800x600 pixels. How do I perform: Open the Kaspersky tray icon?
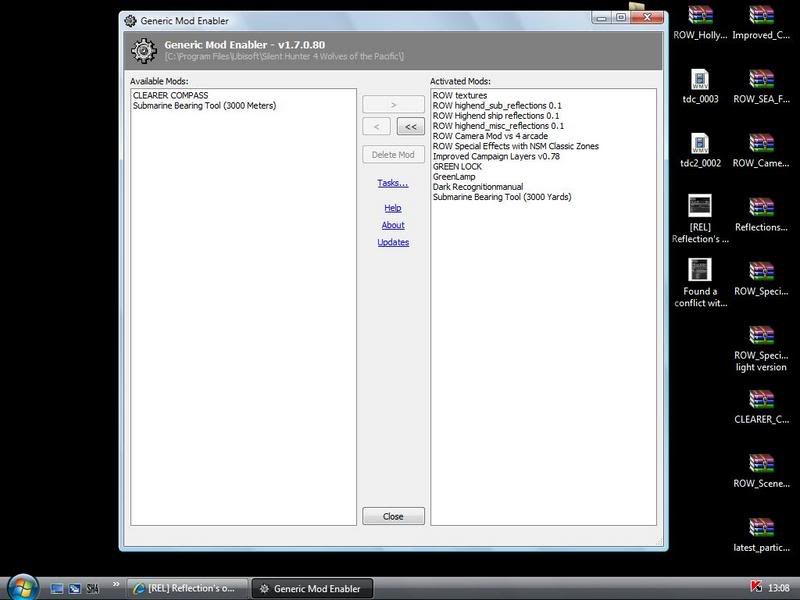[756, 587]
